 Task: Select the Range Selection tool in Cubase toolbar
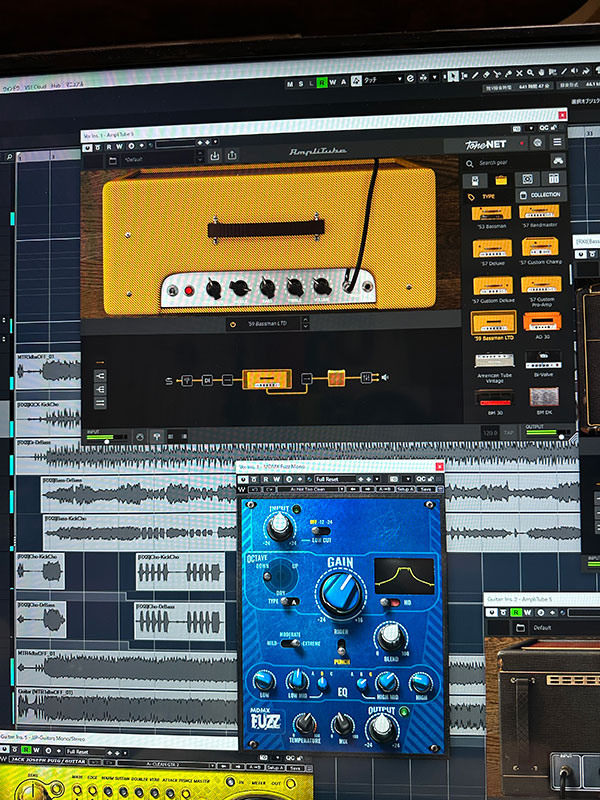[464, 76]
